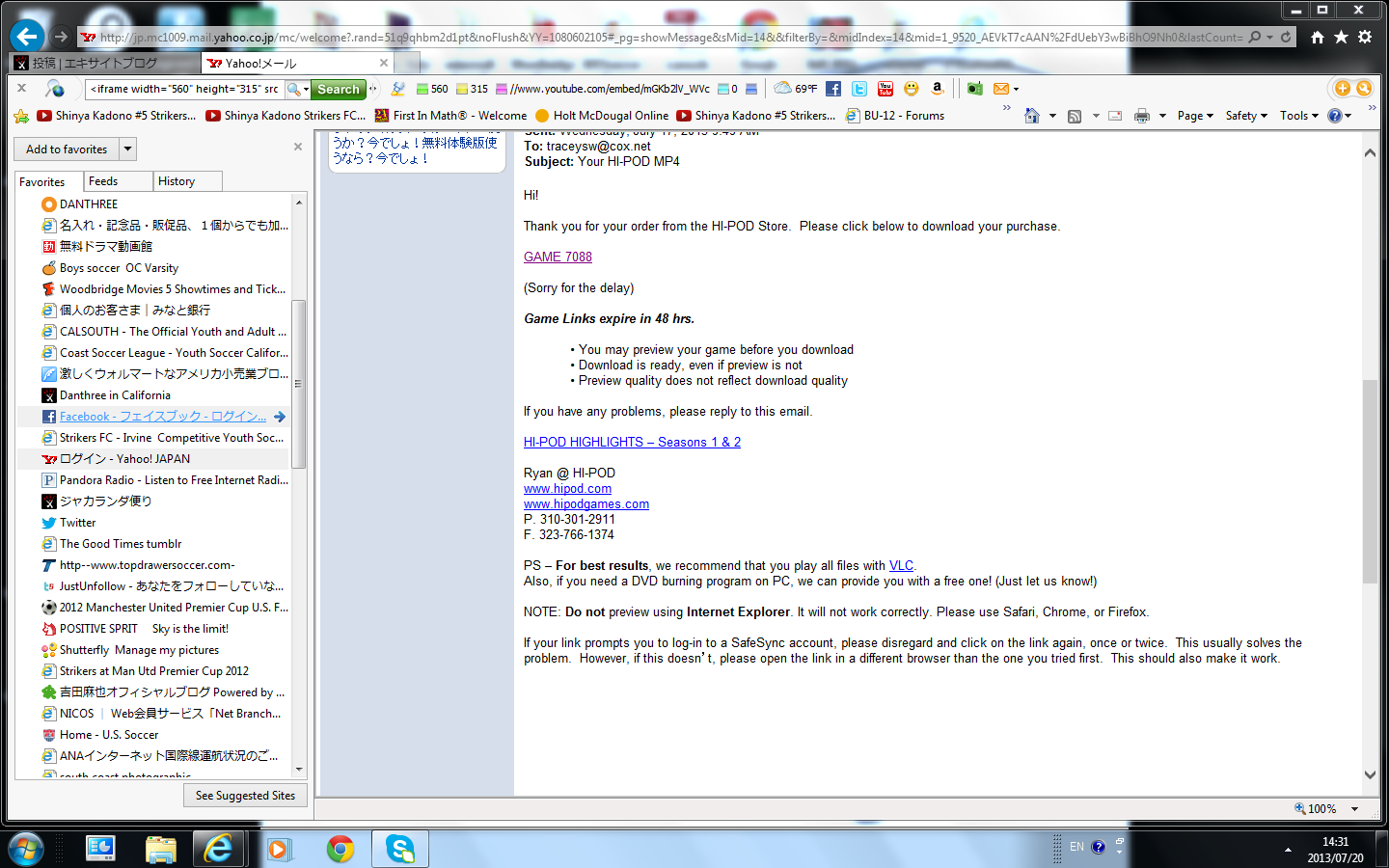Open the IE gear settings icon
The width and height of the screenshot is (1389, 868).
(1365, 37)
